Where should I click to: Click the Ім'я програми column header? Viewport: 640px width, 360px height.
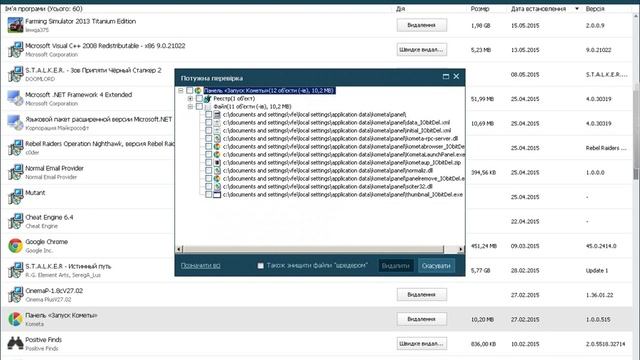click(44, 9)
